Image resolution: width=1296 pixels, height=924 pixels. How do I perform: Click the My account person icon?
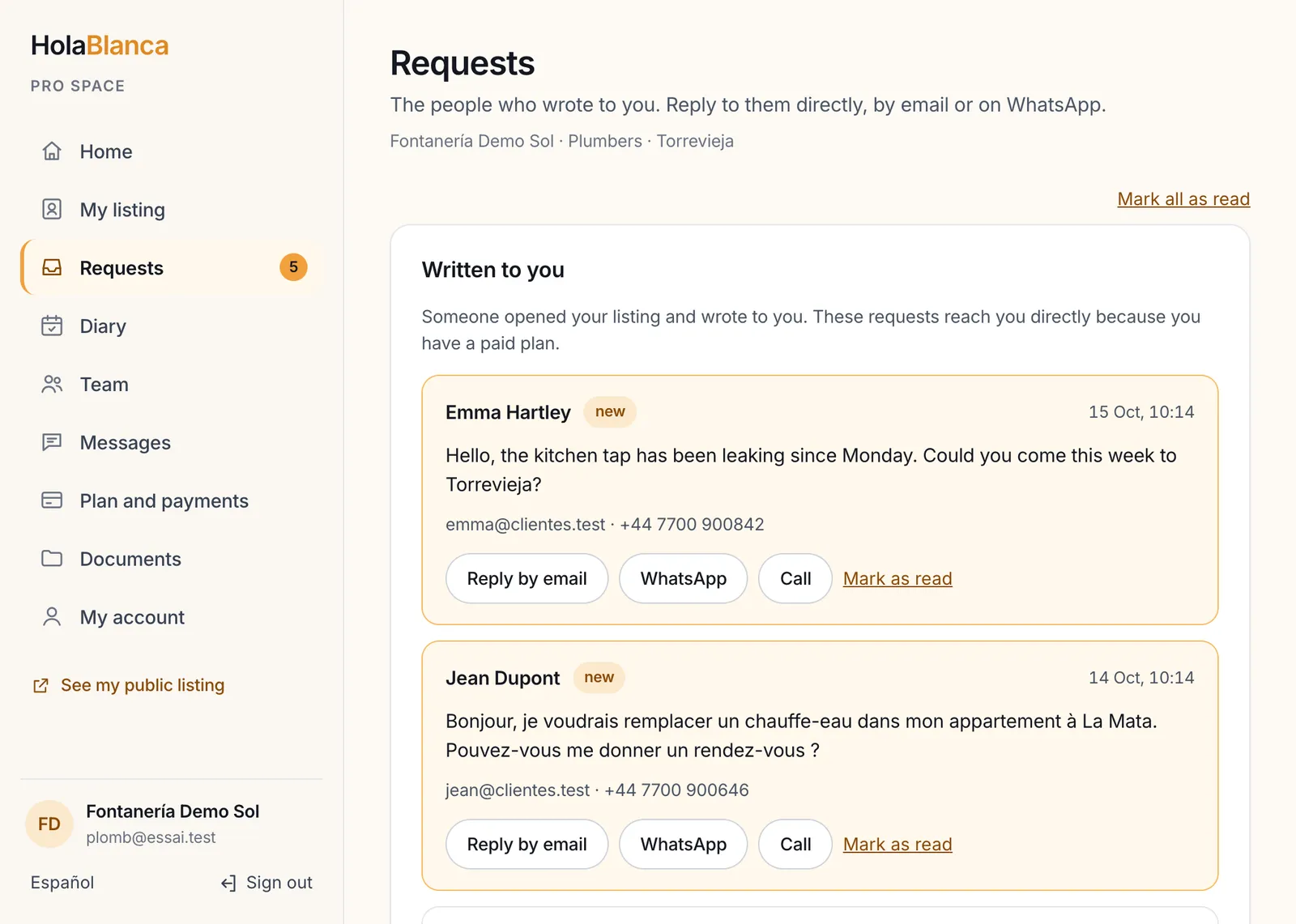52,617
